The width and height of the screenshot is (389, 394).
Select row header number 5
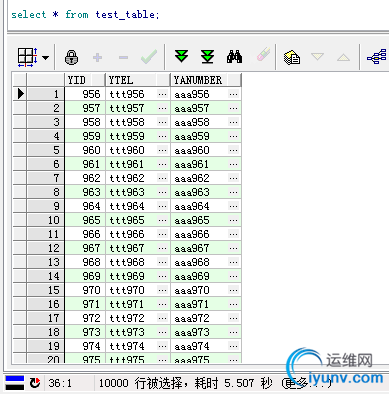pos(46,150)
